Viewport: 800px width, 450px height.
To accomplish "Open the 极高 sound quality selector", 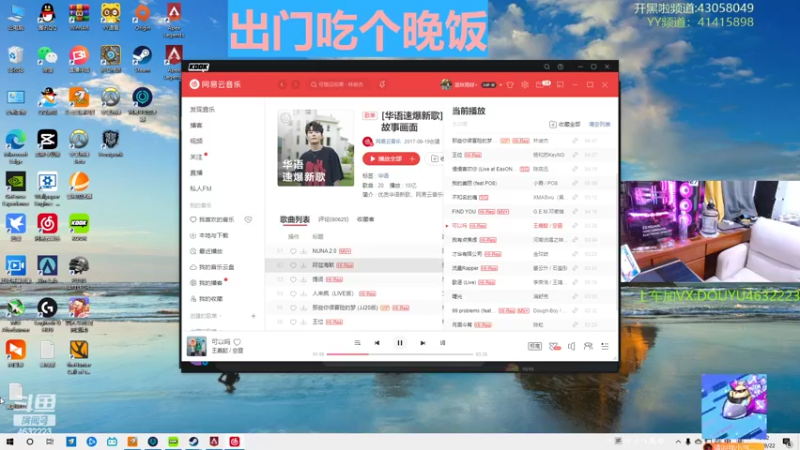I will (x=534, y=346).
